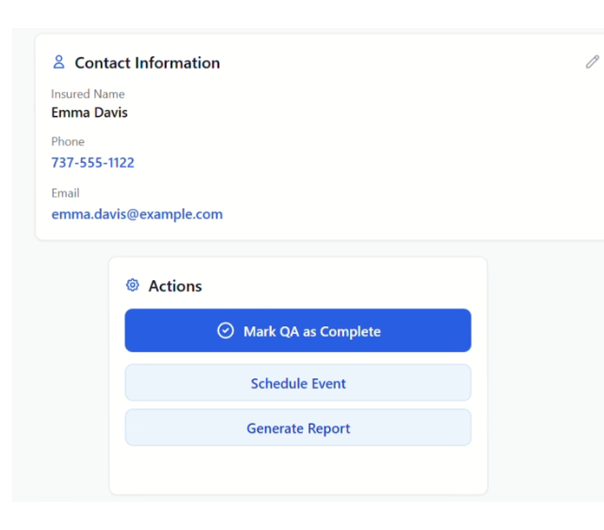Click the Insured Name field label
This screenshot has width=604, height=530.
(88, 94)
